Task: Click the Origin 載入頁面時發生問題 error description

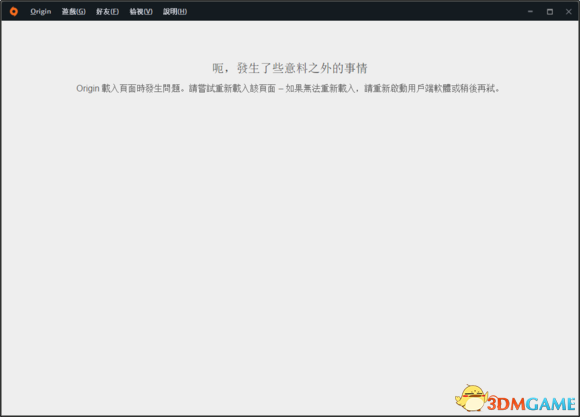Action: 288,88
